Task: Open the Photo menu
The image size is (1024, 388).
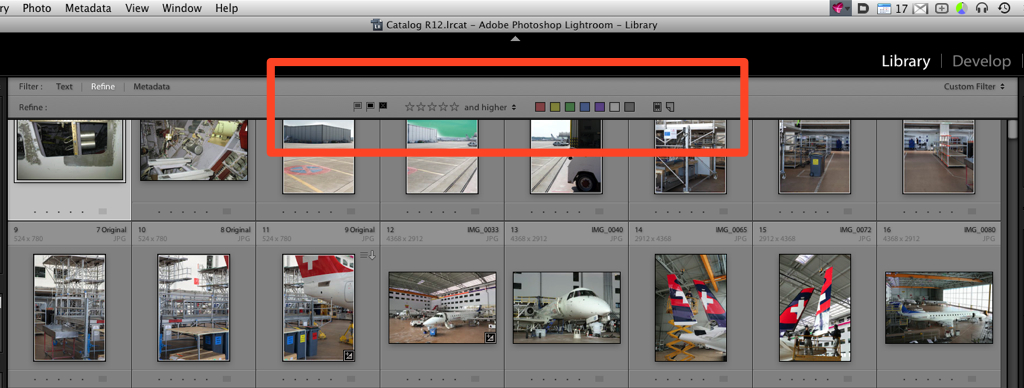Action: tap(37, 8)
